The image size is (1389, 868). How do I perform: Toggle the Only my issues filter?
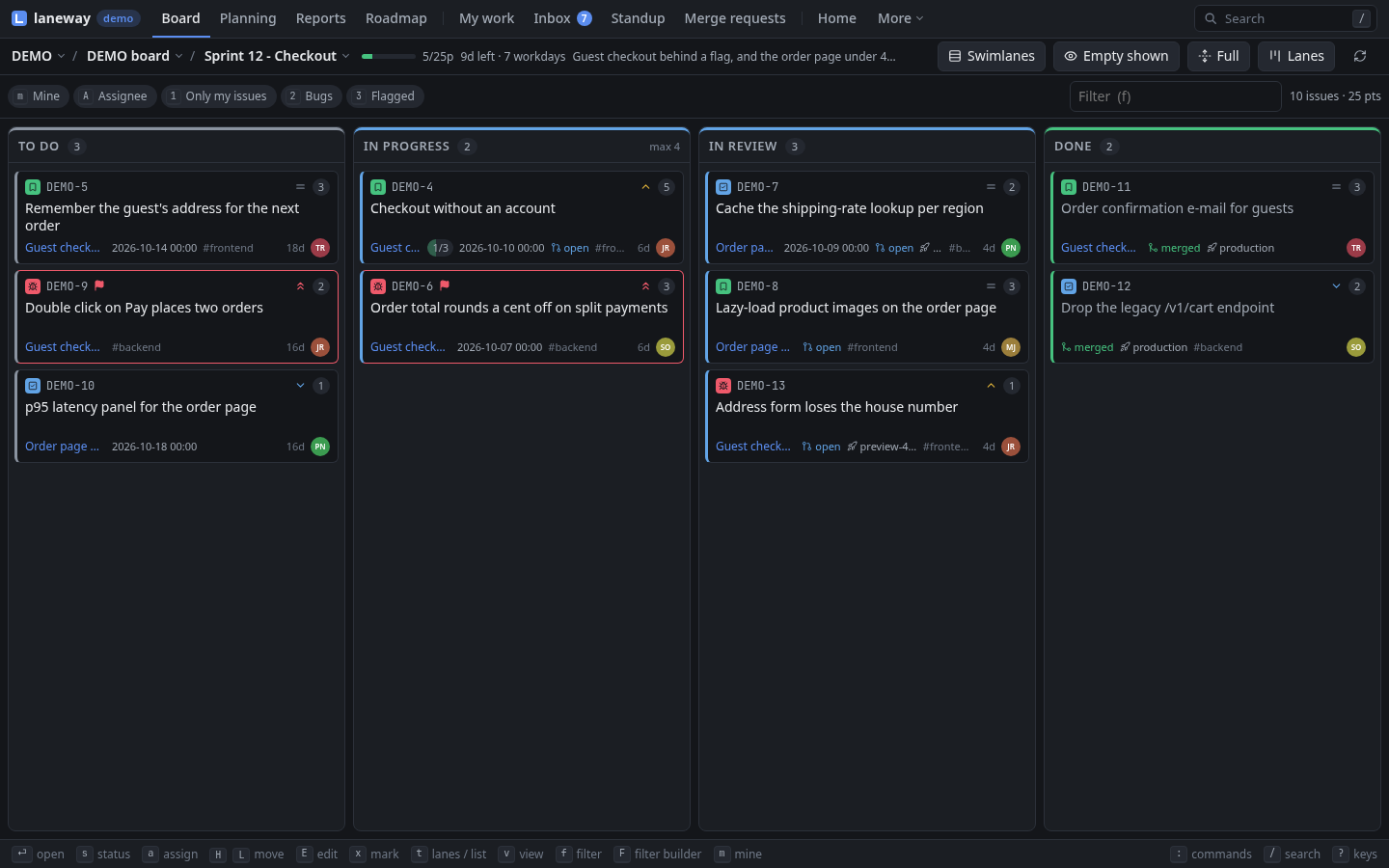coord(218,96)
